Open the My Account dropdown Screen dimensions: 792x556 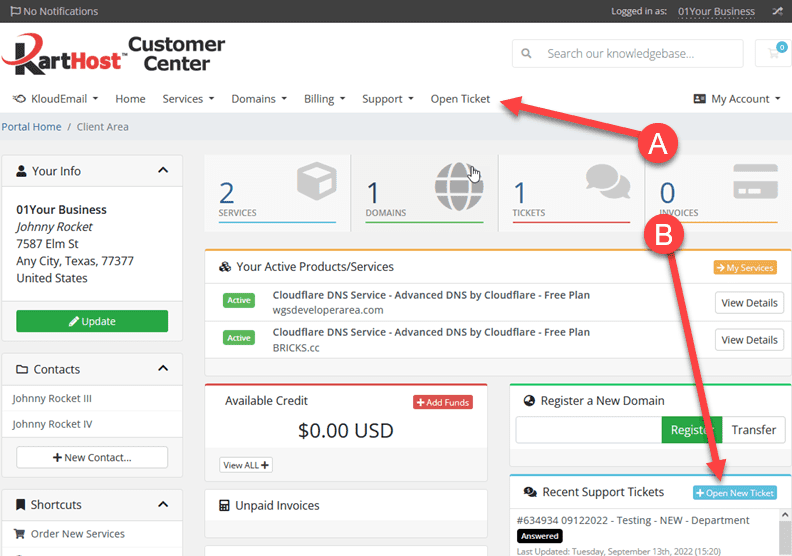tap(737, 99)
